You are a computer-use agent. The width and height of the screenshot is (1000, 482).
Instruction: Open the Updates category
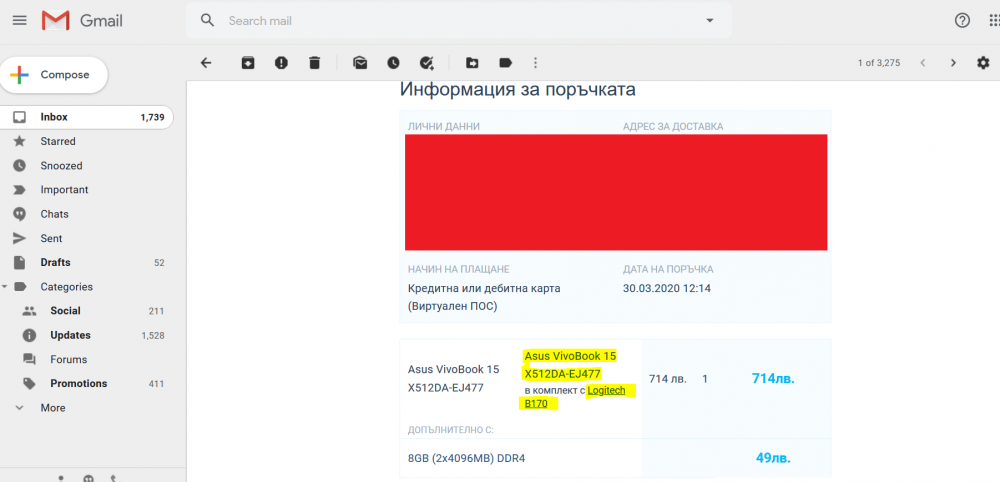(x=86, y=335)
